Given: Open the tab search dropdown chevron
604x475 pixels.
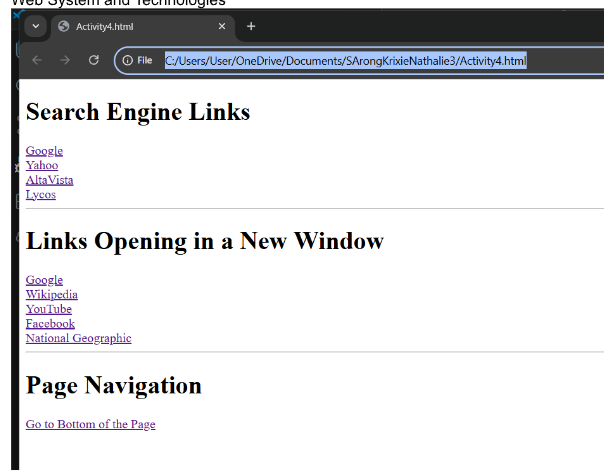Looking at the screenshot, I should tap(36, 26).
